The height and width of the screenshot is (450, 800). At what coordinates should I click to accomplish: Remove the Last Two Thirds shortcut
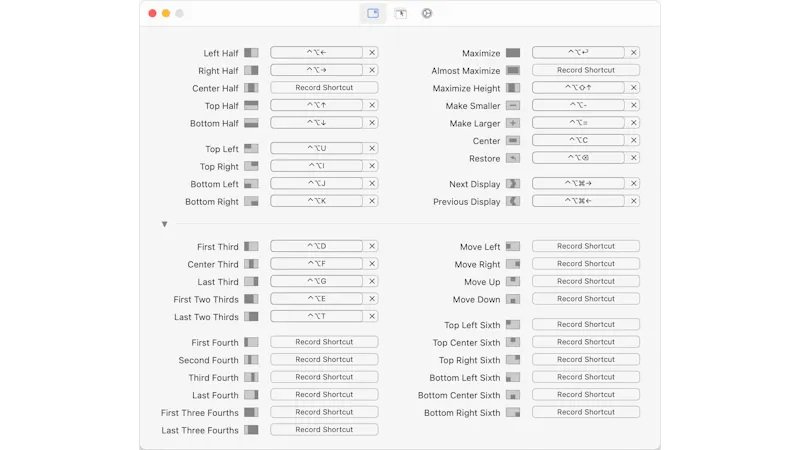point(372,316)
